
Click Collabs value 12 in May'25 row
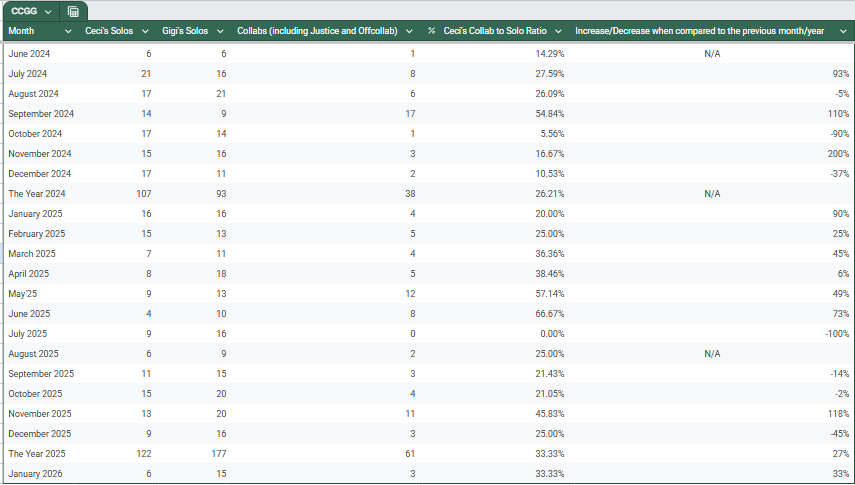[410, 294]
